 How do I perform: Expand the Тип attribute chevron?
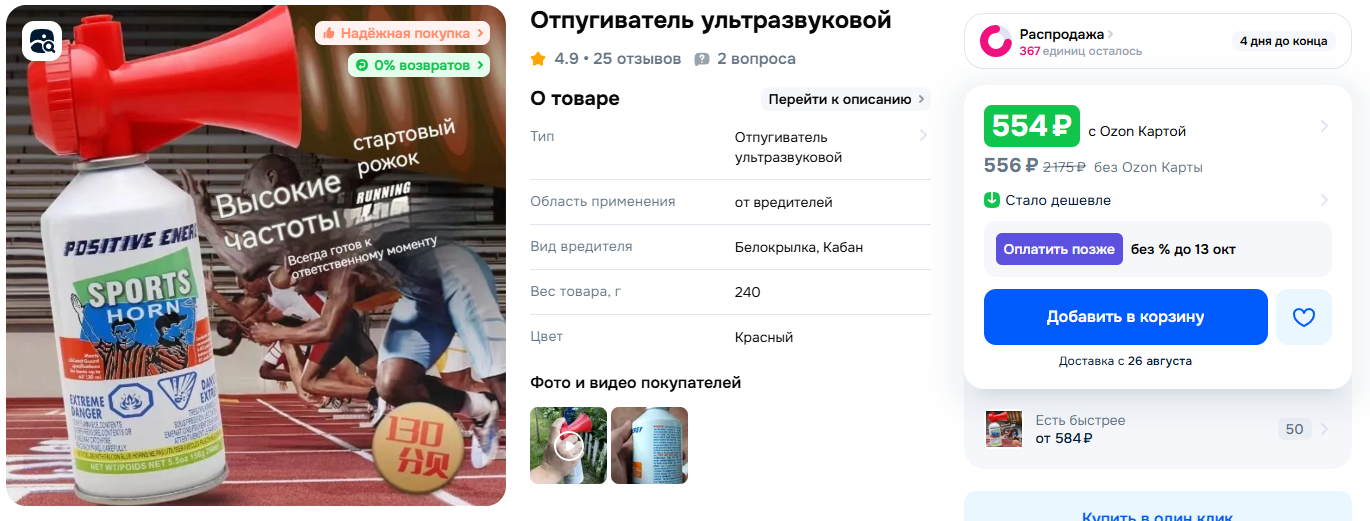(923, 136)
